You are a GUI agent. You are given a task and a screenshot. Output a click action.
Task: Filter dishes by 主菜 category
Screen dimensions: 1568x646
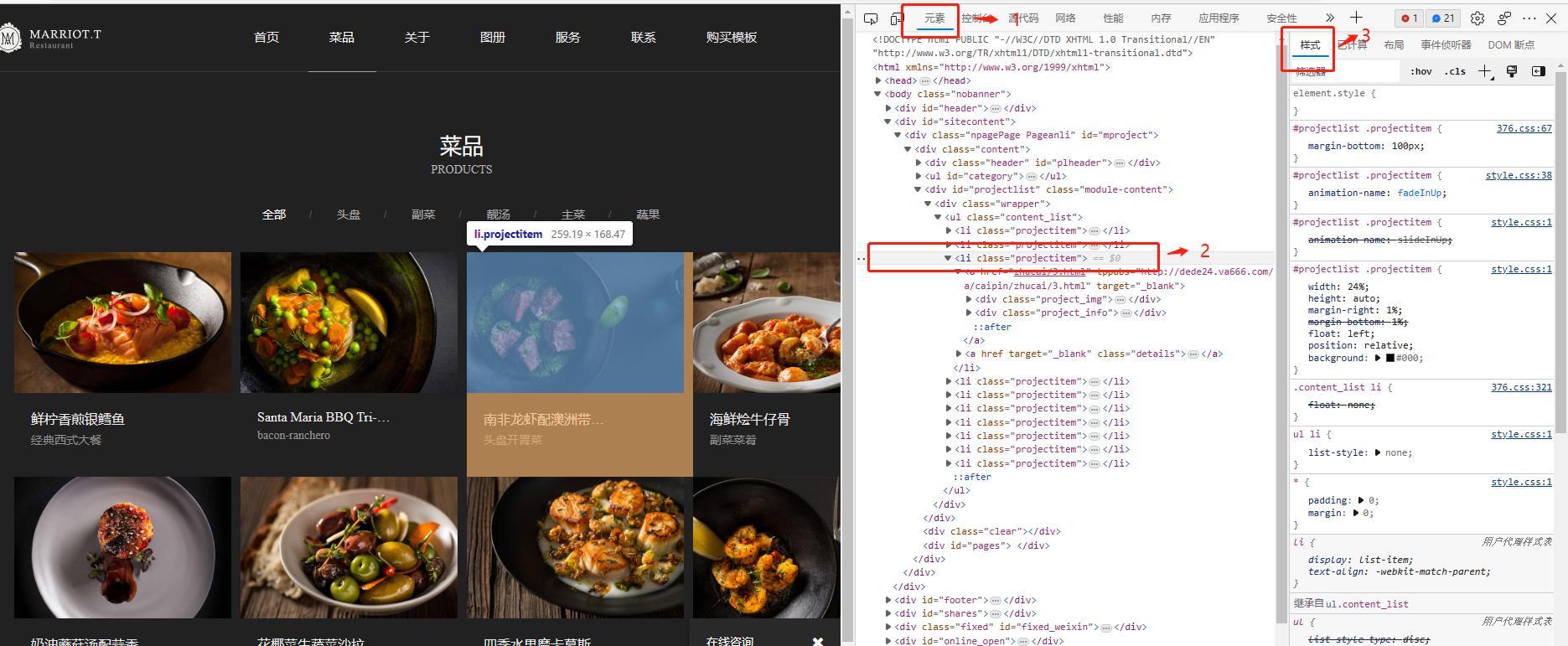click(x=573, y=214)
